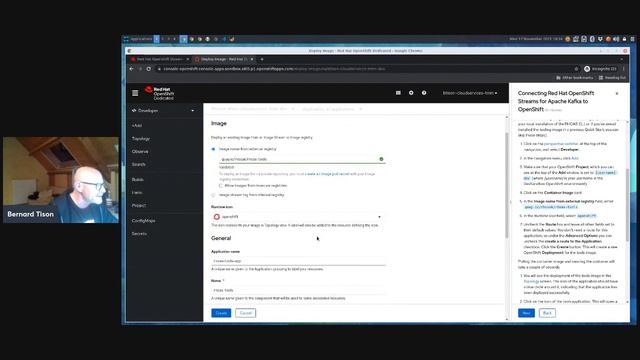Open the OpenShift hamburger navigation menu
The height and width of the screenshot is (360, 640).
pos(135,93)
